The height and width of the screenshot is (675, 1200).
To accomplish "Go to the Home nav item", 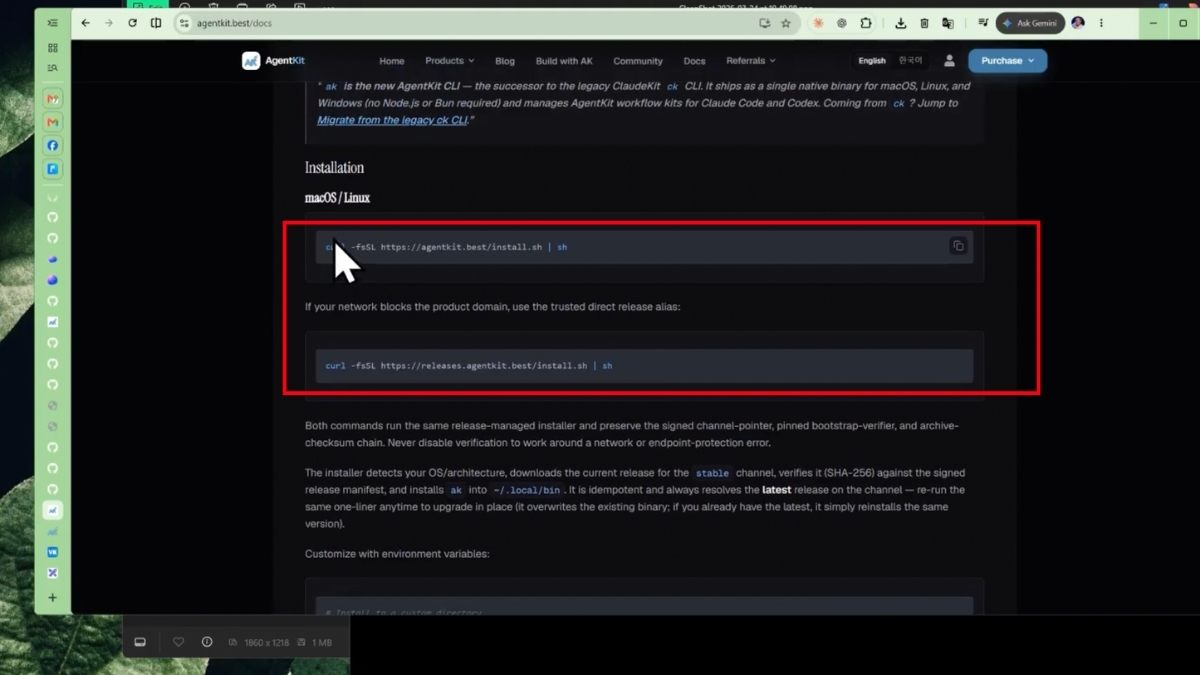I will [392, 61].
